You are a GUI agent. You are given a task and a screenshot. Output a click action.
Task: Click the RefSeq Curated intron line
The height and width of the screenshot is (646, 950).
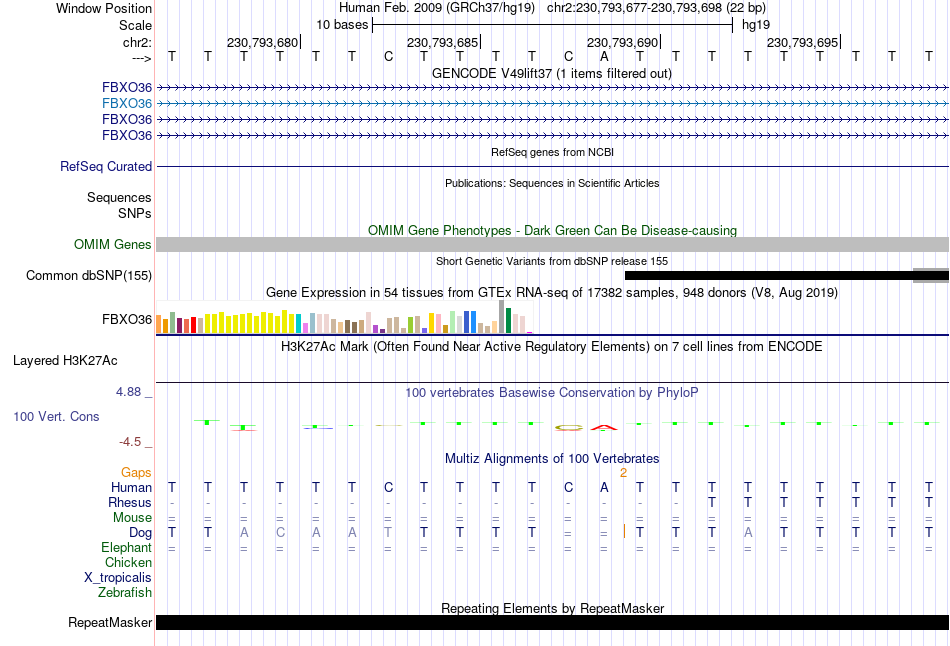[x=553, y=166]
